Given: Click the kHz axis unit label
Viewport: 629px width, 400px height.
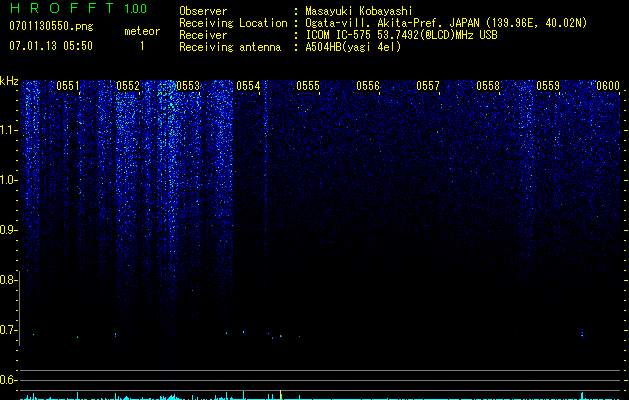Looking at the screenshot, I should pyautogui.click(x=9, y=81).
